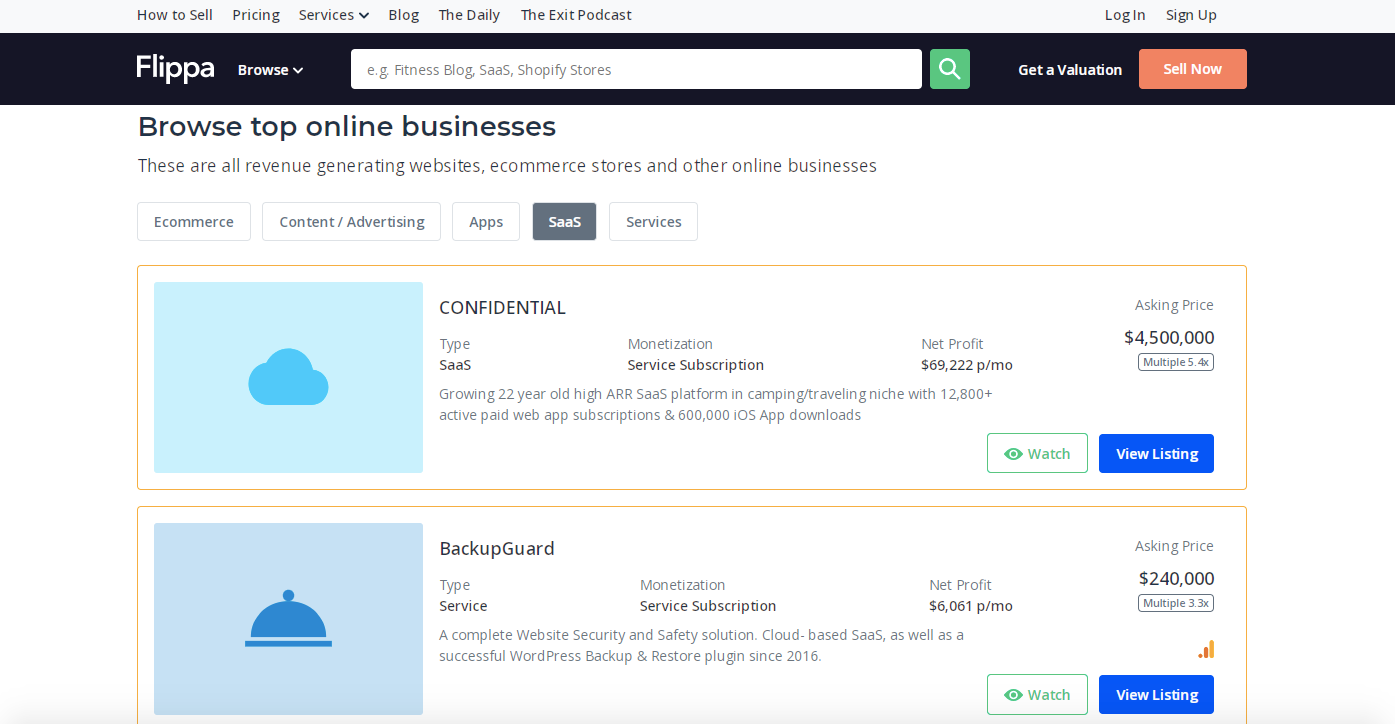Click Sign Up
Viewport: 1395px width, 724px height.
[1191, 15]
